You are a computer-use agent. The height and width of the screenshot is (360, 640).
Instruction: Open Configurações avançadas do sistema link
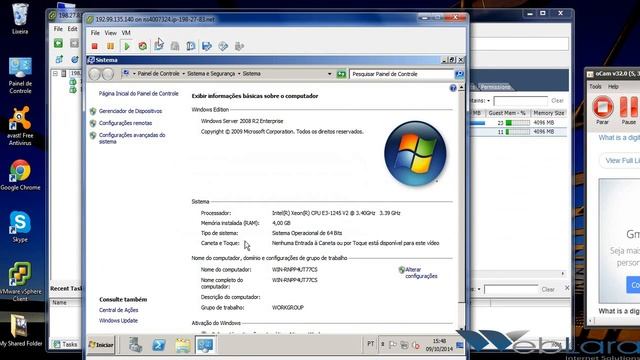tap(132, 138)
